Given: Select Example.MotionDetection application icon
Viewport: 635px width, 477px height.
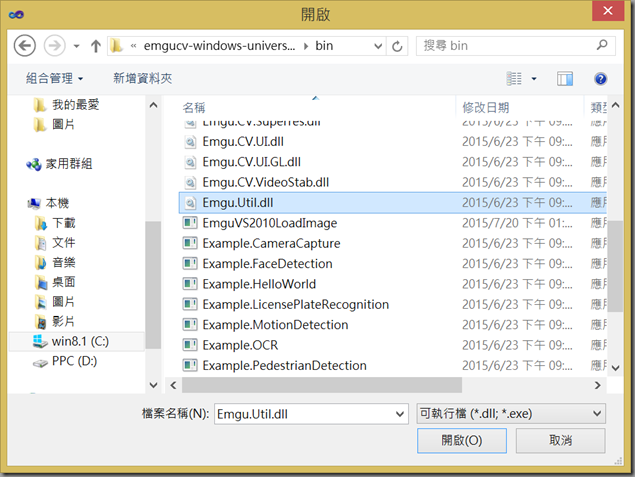Looking at the screenshot, I should point(190,324).
